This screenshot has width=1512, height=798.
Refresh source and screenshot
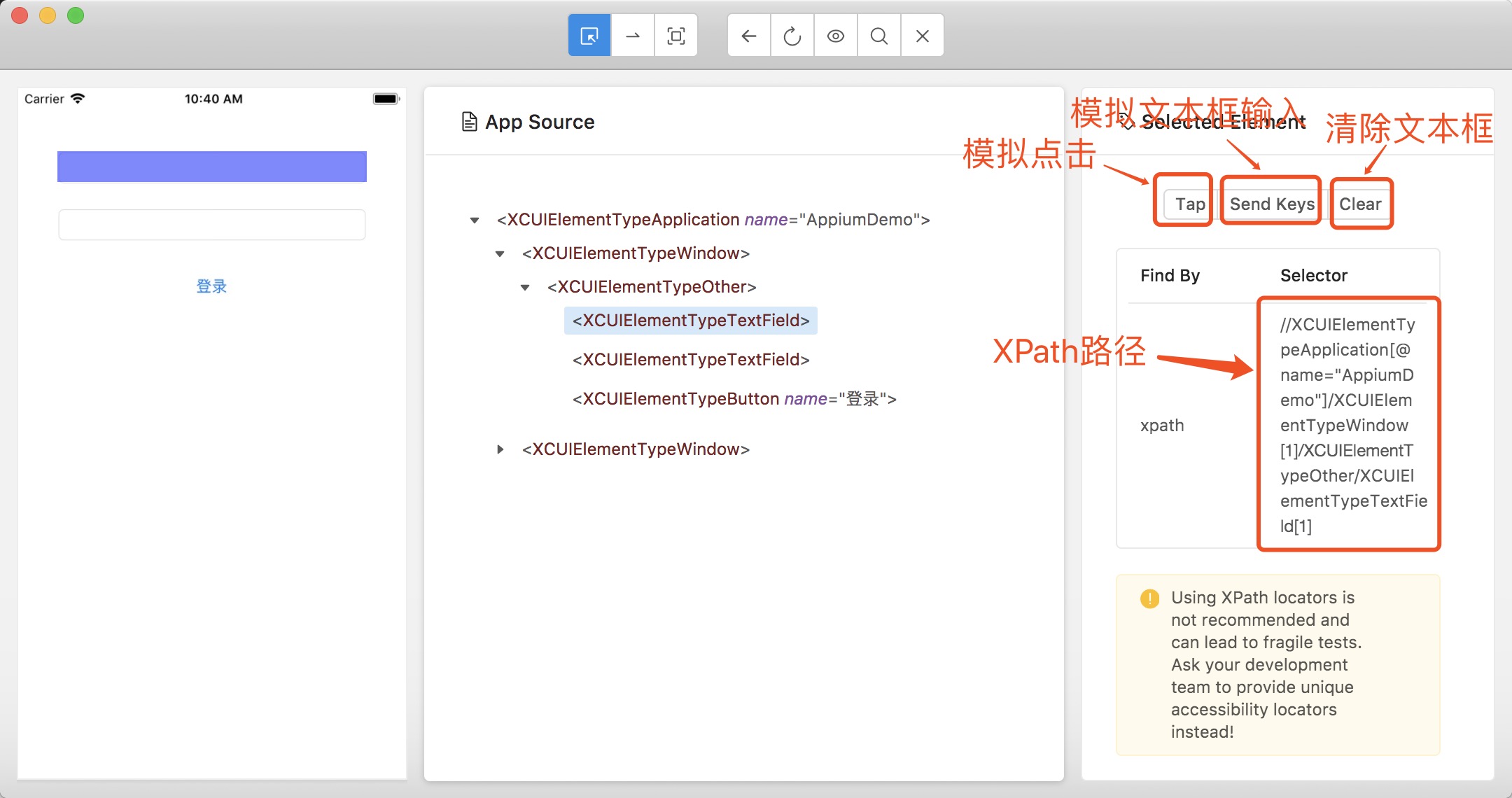(x=792, y=36)
